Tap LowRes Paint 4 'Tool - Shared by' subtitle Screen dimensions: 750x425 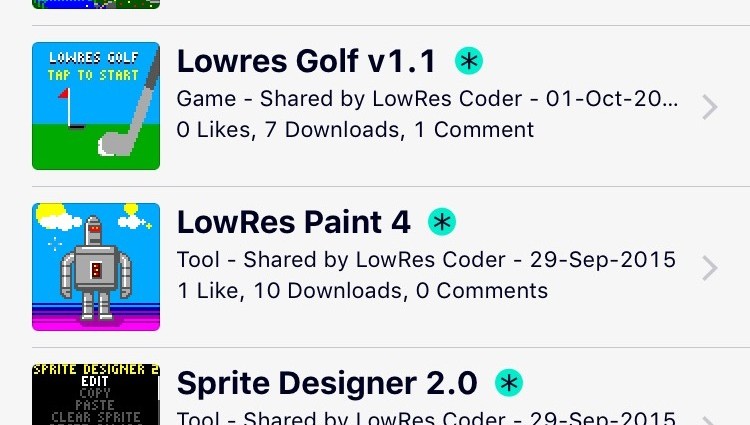[426, 260]
